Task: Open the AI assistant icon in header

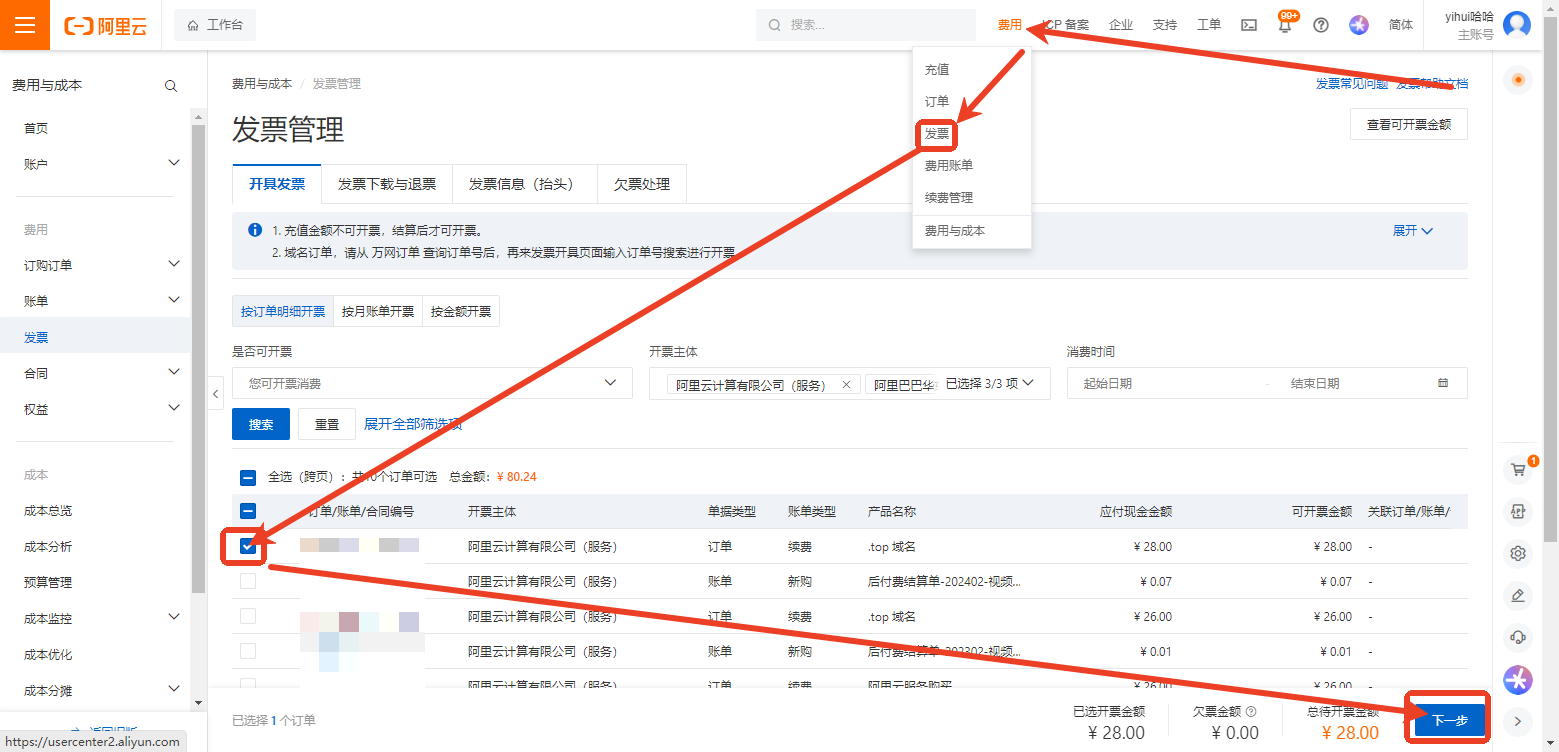Action: [x=1358, y=25]
